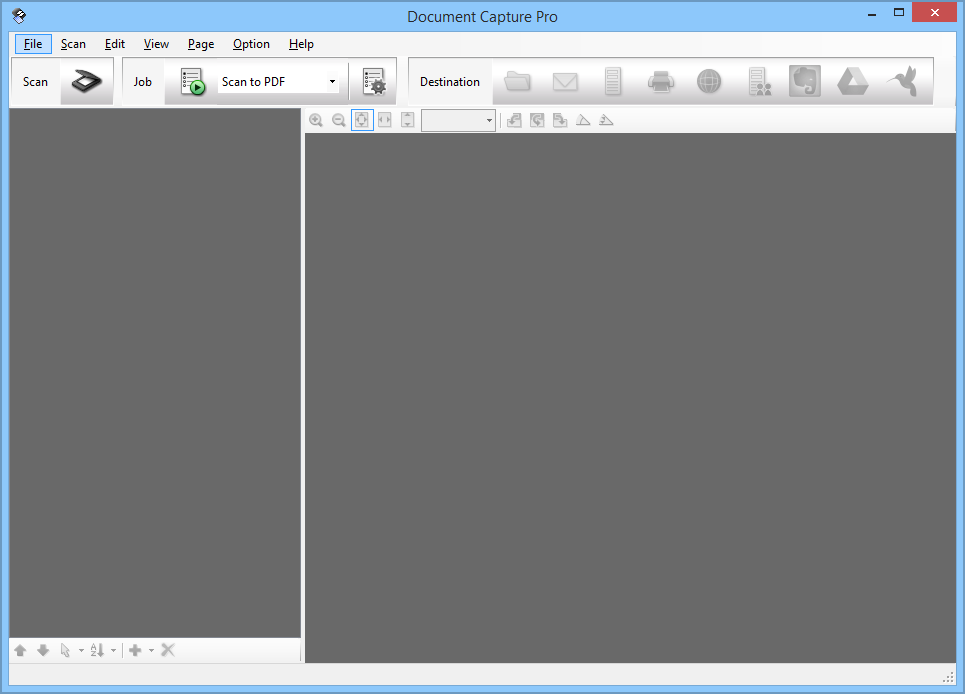The height and width of the screenshot is (694, 965).
Task: Open the Scan to PDF job dropdown
Action: click(x=332, y=81)
